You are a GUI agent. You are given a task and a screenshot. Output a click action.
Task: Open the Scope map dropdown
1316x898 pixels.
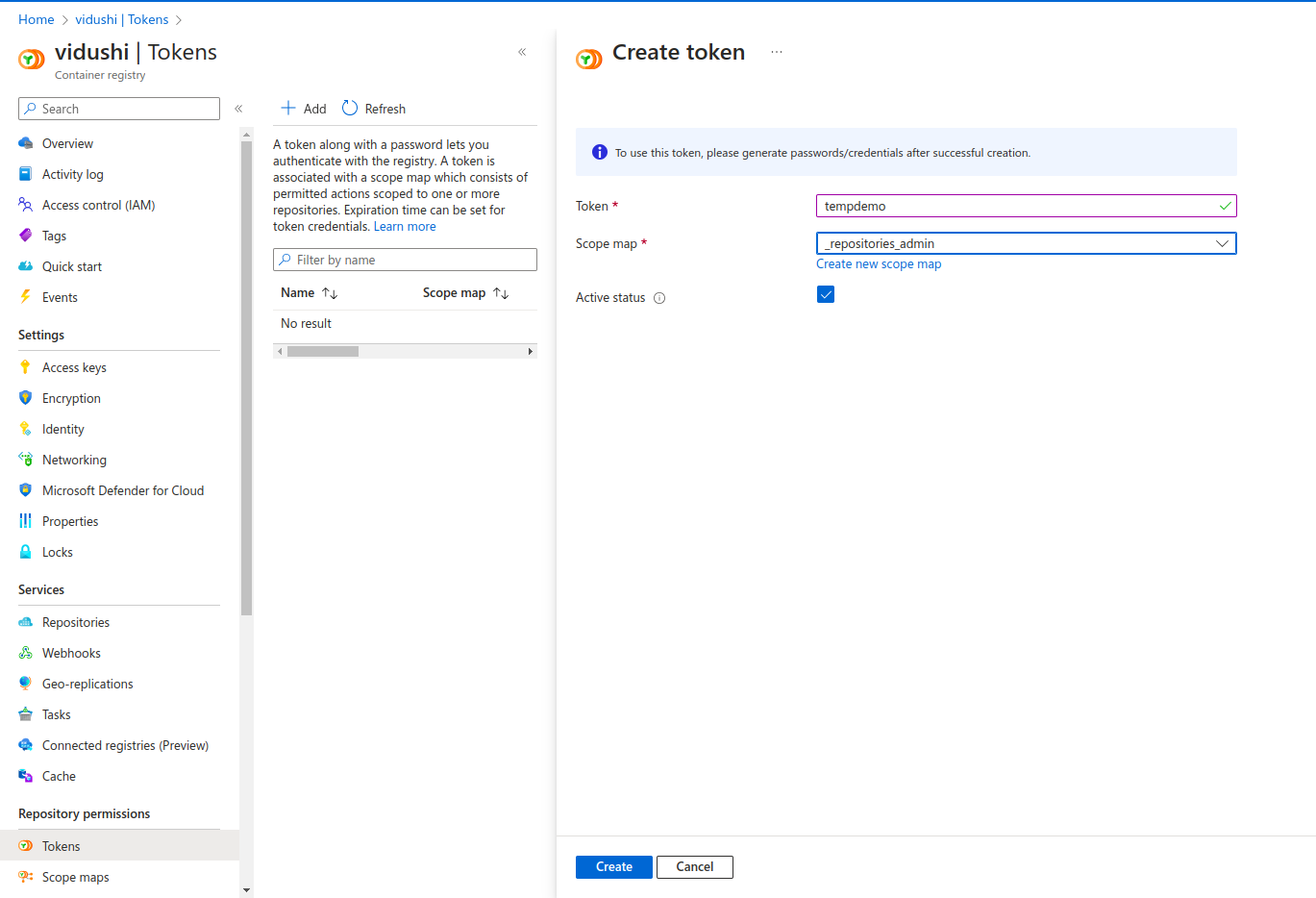point(1026,243)
